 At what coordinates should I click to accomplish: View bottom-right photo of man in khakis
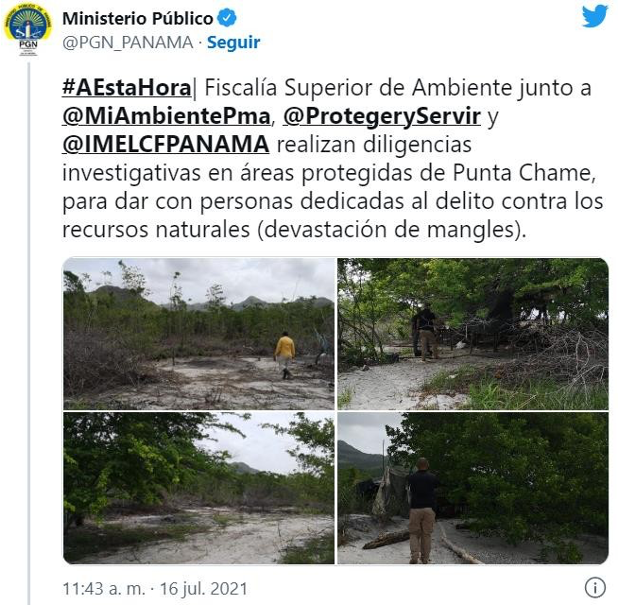tap(473, 488)
